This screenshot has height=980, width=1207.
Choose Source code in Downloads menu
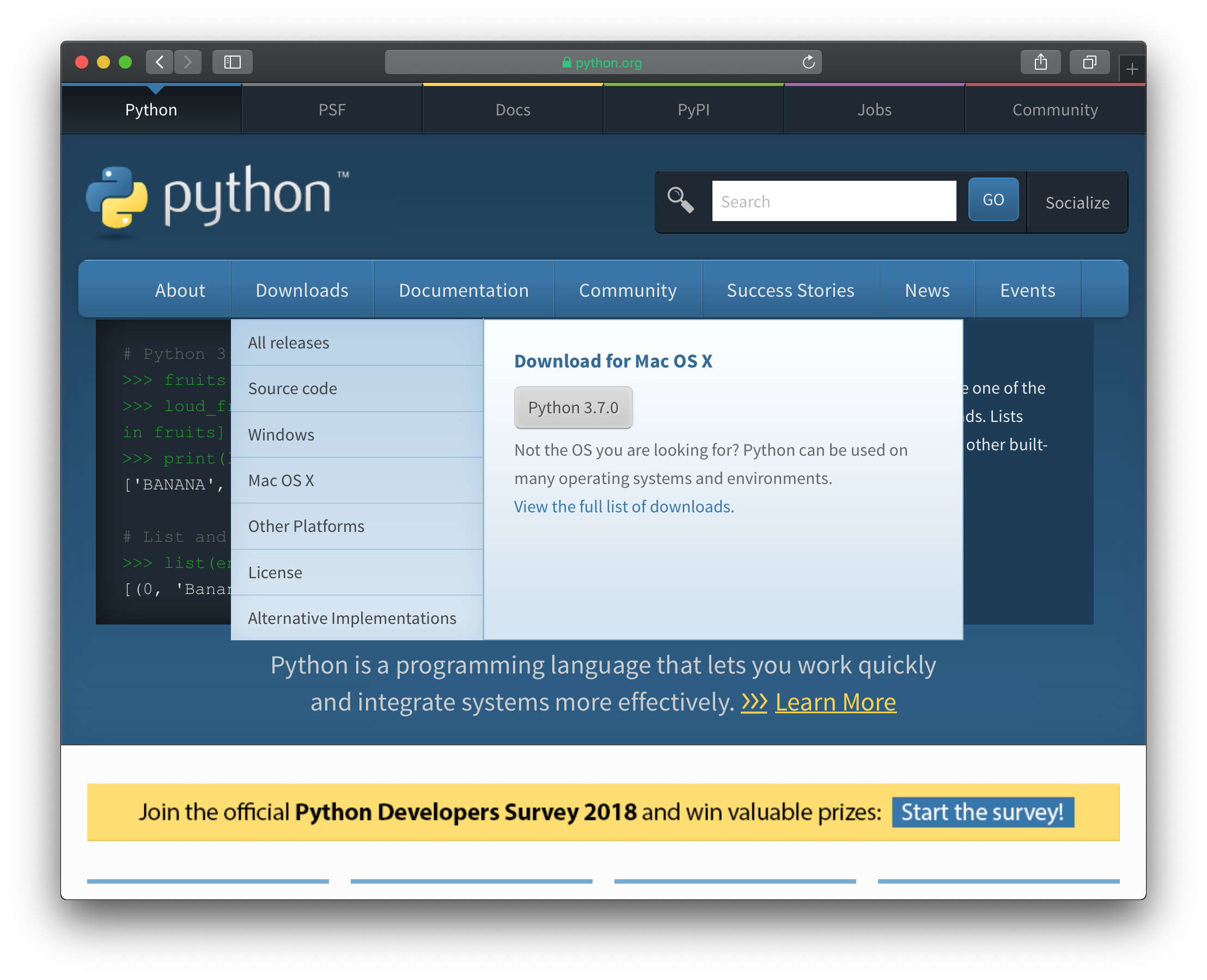point(357,388)
